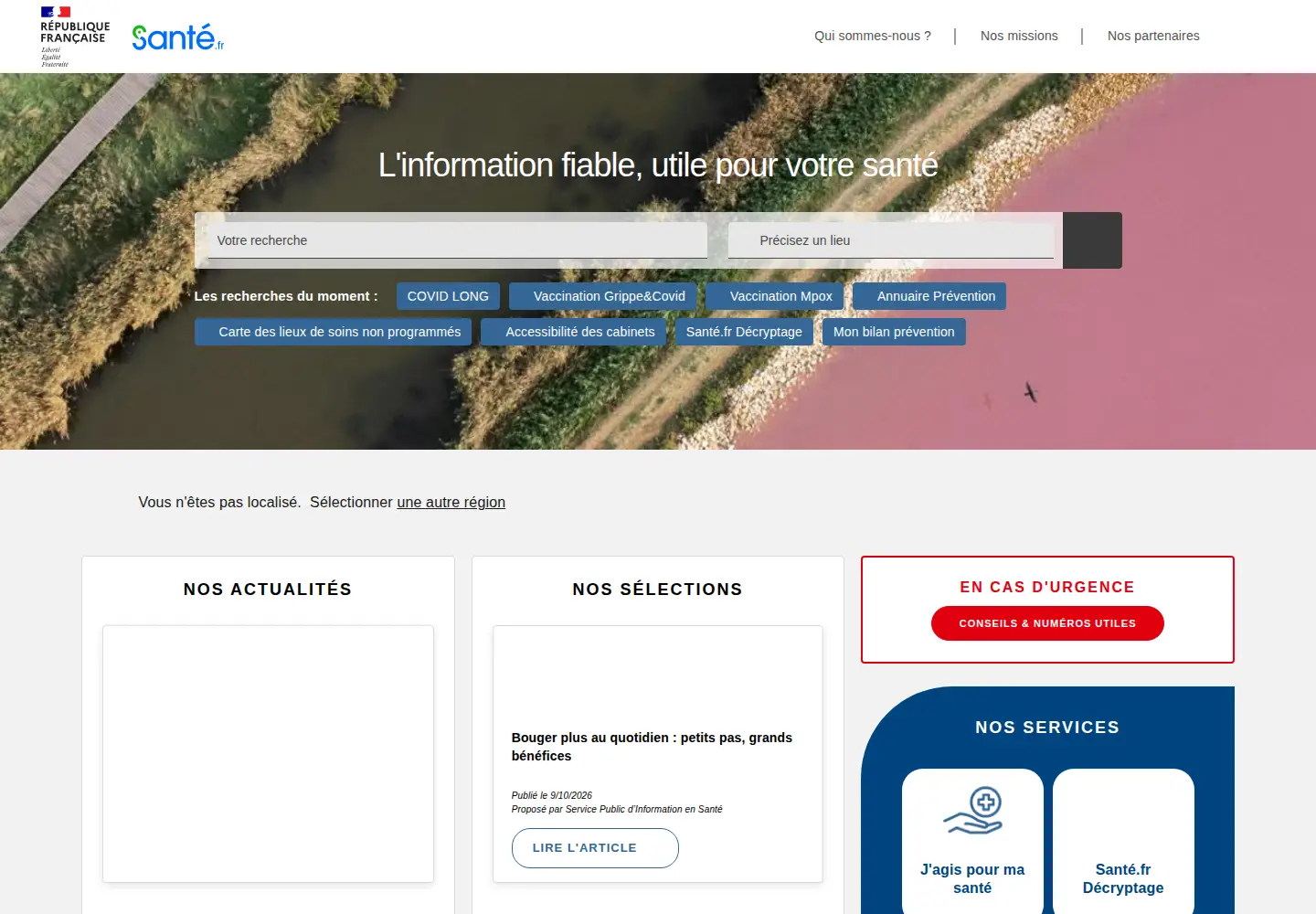Select the Vaccination Grippe&Covid tag
This screenshot has height=914, width=1316.
click(x=603, y=296)
